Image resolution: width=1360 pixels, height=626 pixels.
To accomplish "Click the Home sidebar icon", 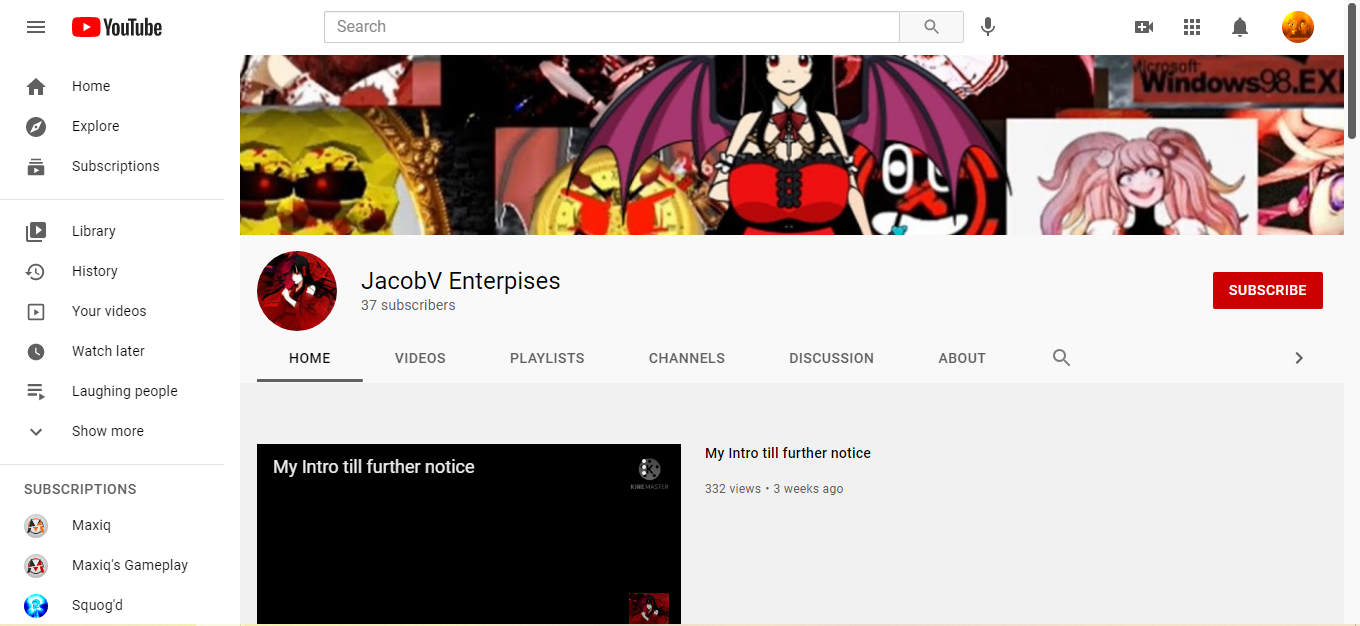I will click(36, 87).
